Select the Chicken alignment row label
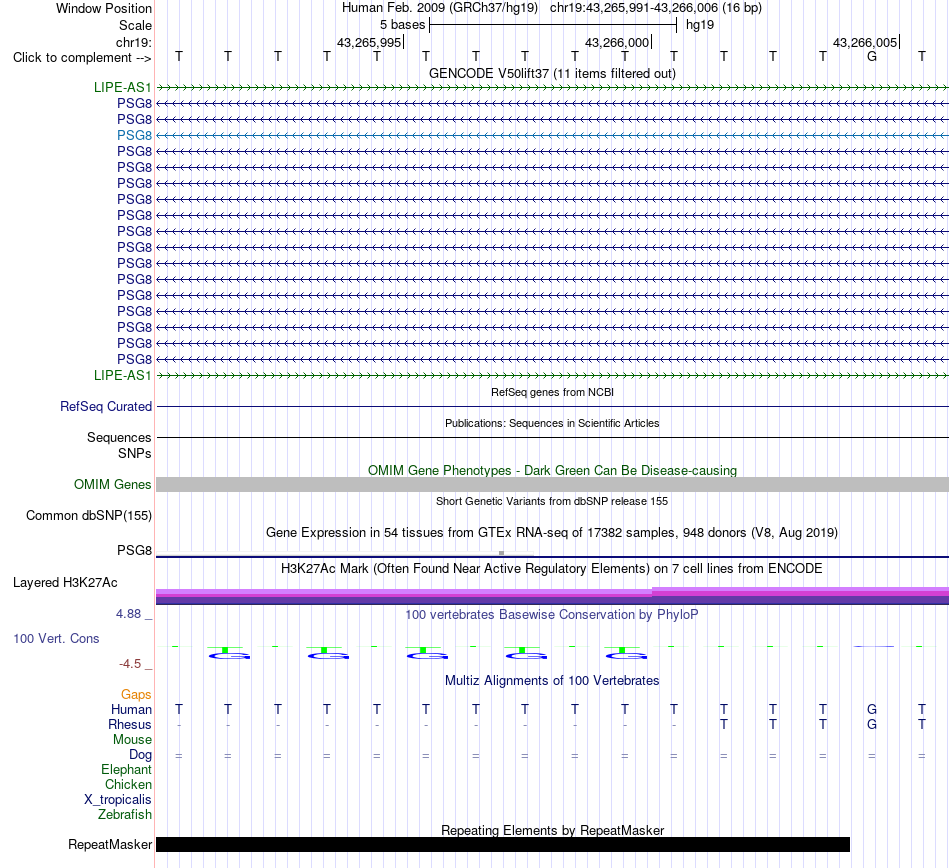 tap(128, 784)
